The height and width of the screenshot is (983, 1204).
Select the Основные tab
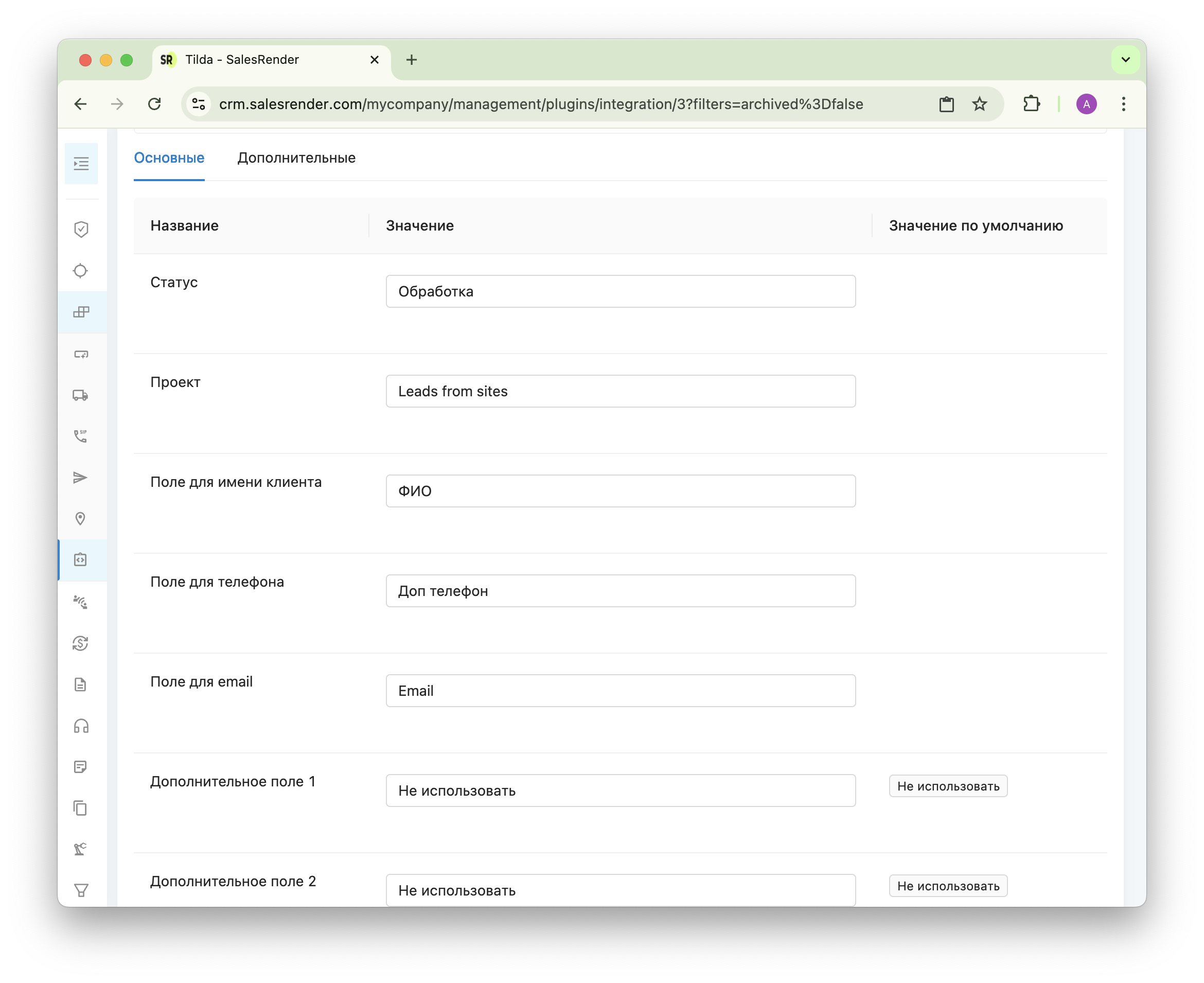point(169,158)
